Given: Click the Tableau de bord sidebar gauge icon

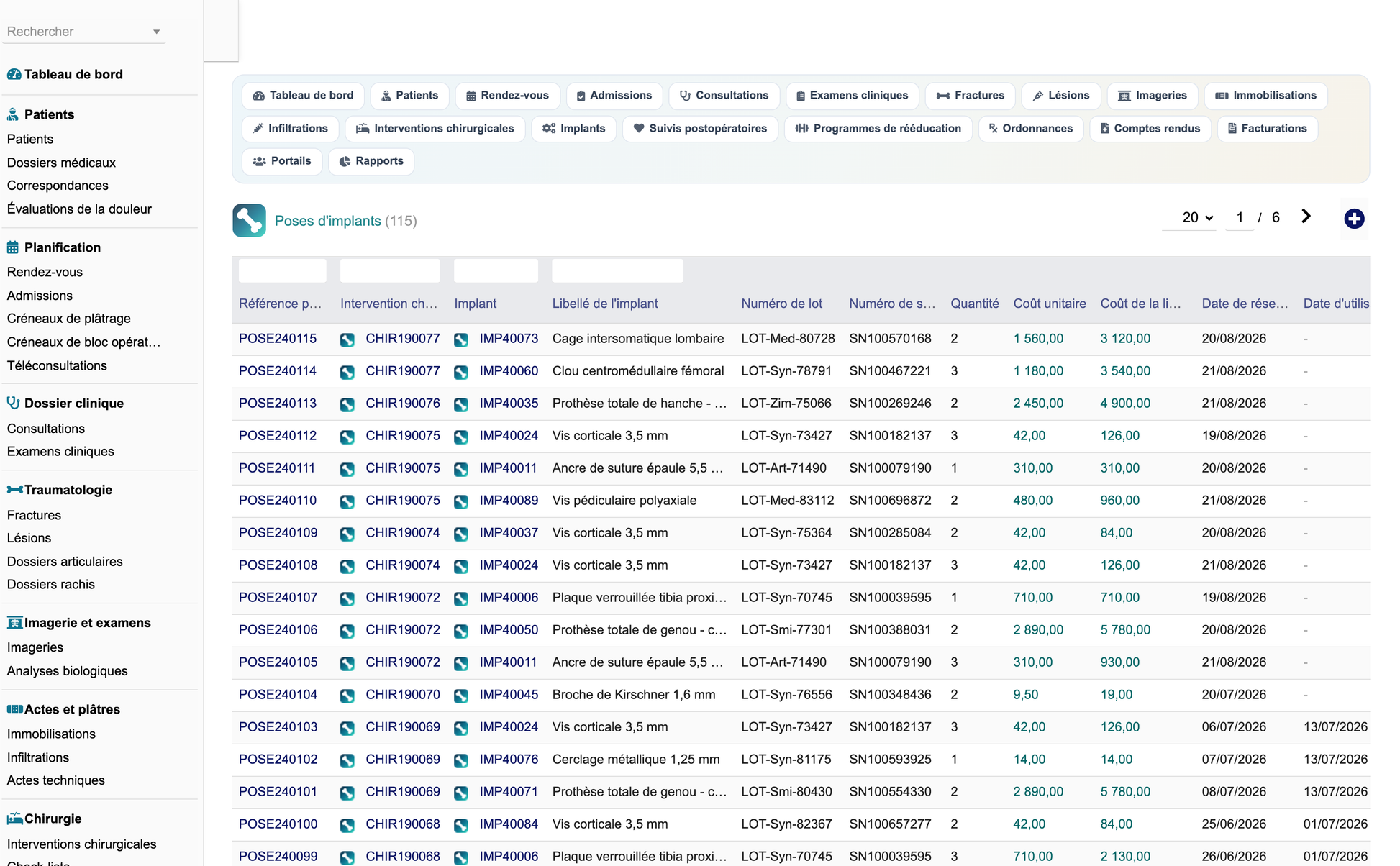Looking at the screenshot, I should (14, 74).
